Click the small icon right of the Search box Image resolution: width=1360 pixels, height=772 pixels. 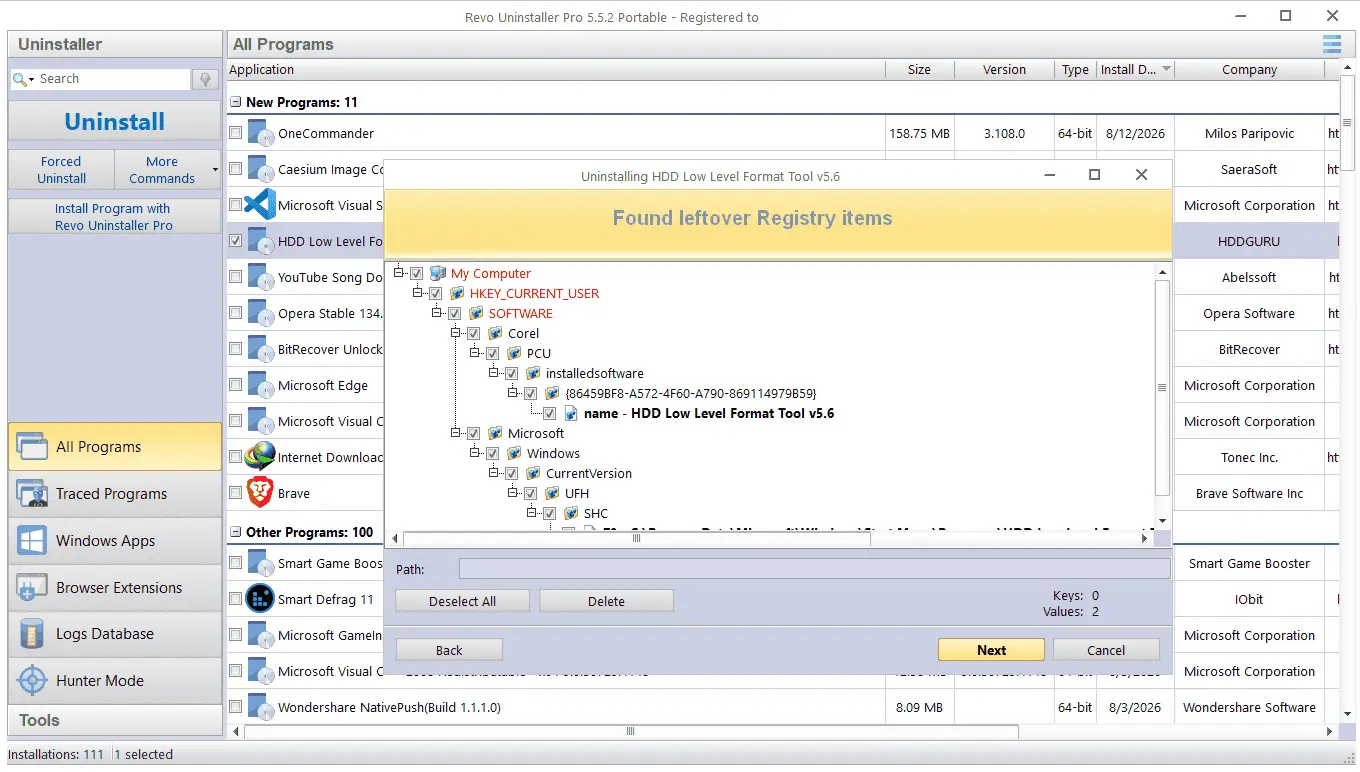205,79
